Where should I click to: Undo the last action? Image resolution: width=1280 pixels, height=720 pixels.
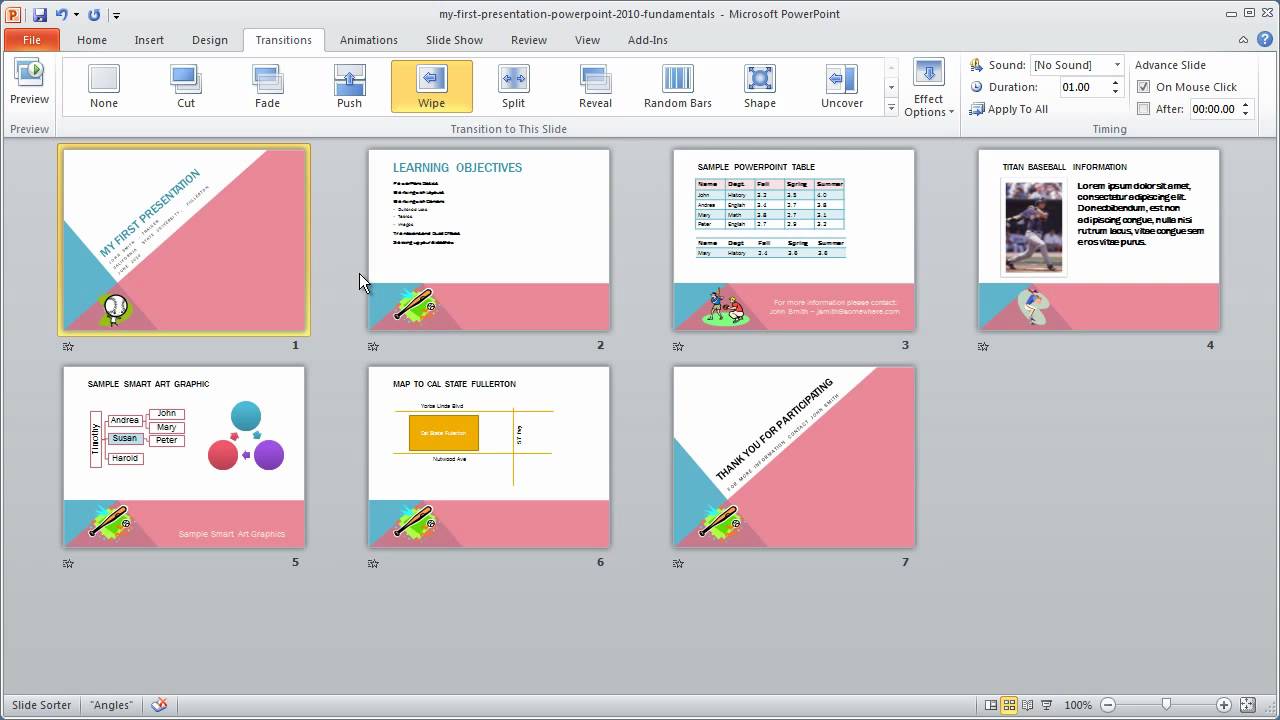click(x=61, y=15)
